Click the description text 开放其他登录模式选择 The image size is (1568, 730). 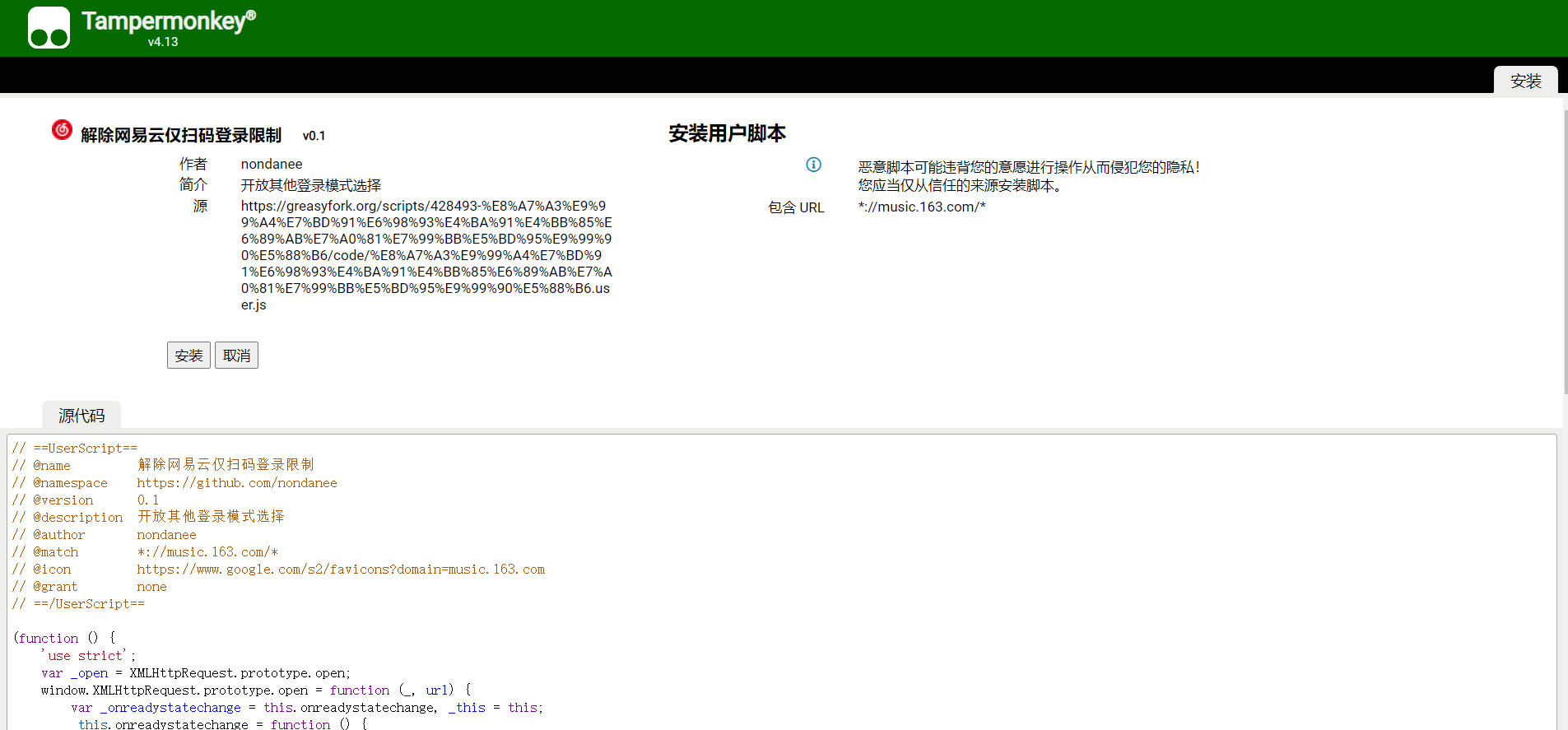coord(311,186)
